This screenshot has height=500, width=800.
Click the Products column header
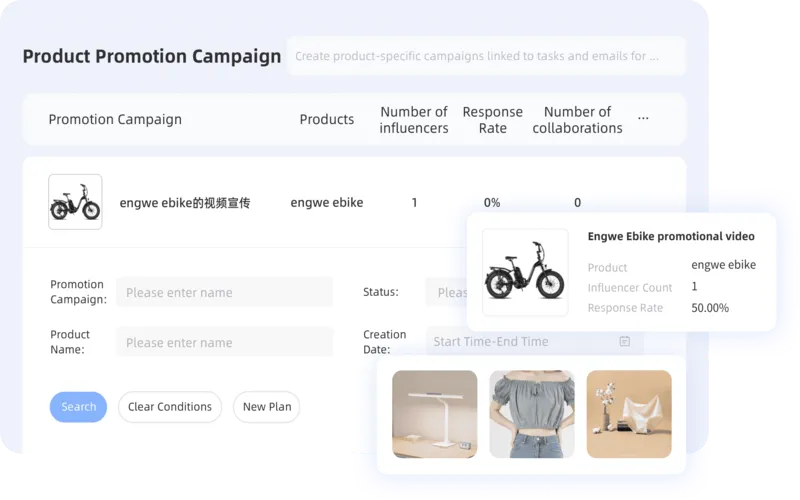(327, 119)
